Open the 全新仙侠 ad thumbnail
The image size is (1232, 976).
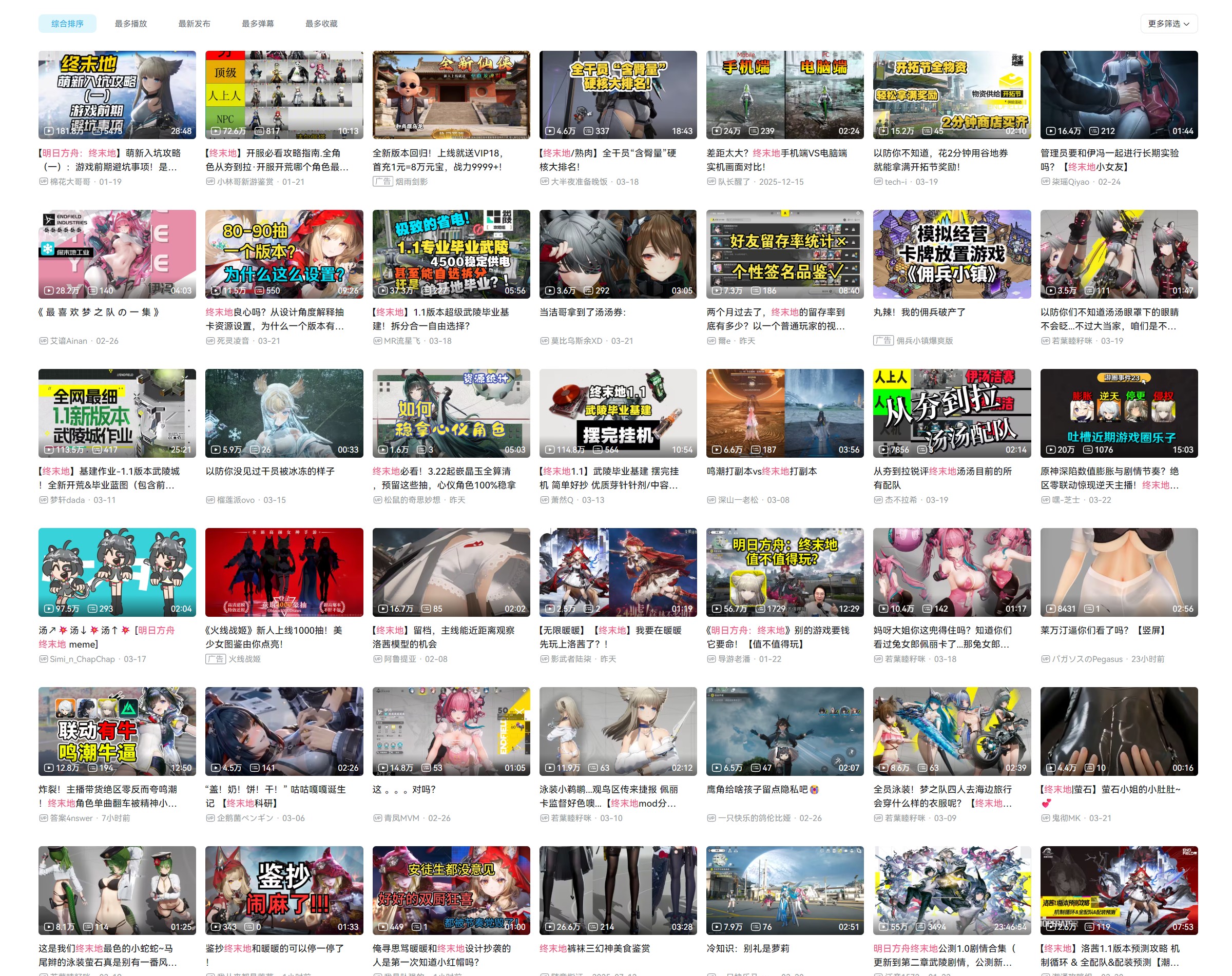(451, 95)
